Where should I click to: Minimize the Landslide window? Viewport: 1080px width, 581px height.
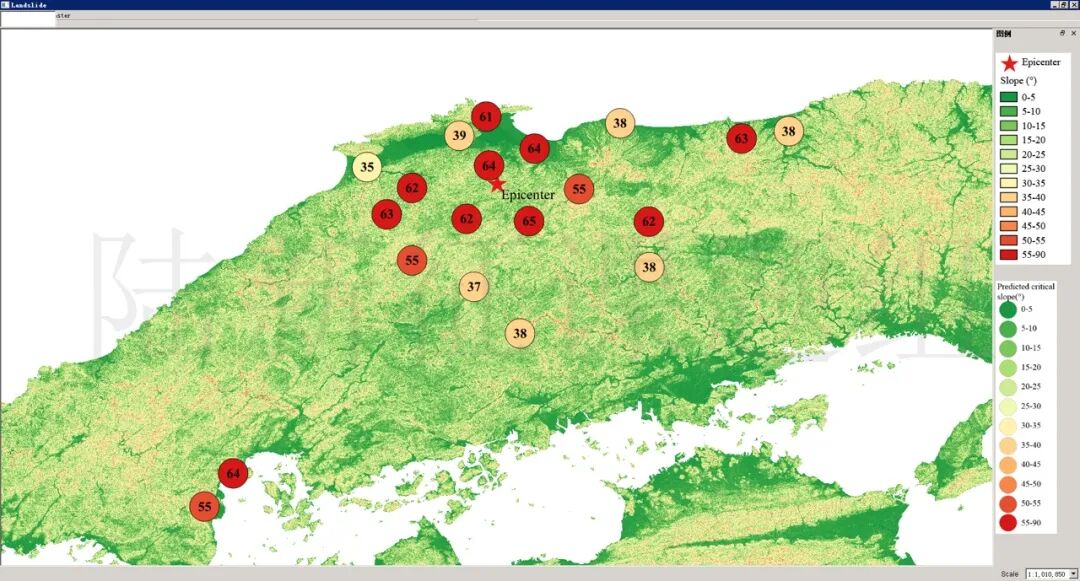[1053, 5]
